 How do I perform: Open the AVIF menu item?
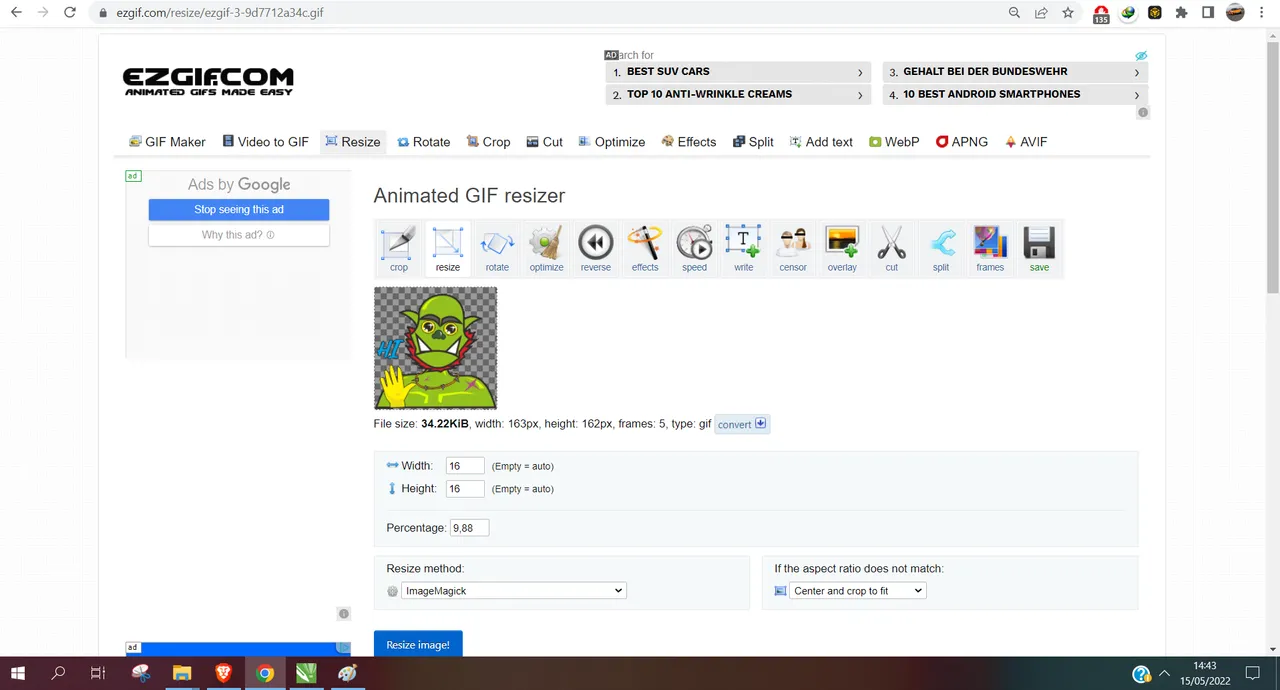1026,142
